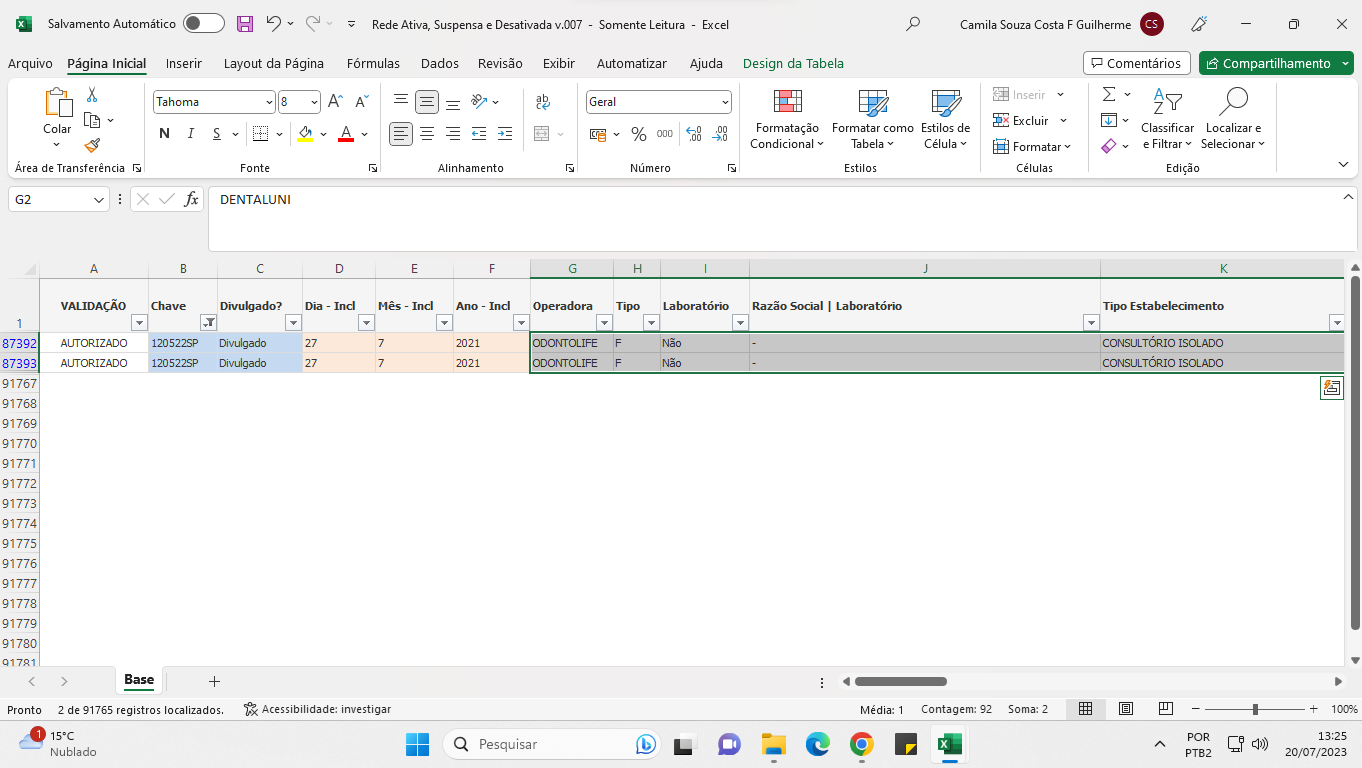The width and height of the screenshot is (1362, 768).
Task: Toggle the Salvamento Automático switch
Action: pyautogui.click(x=203, y=24)
